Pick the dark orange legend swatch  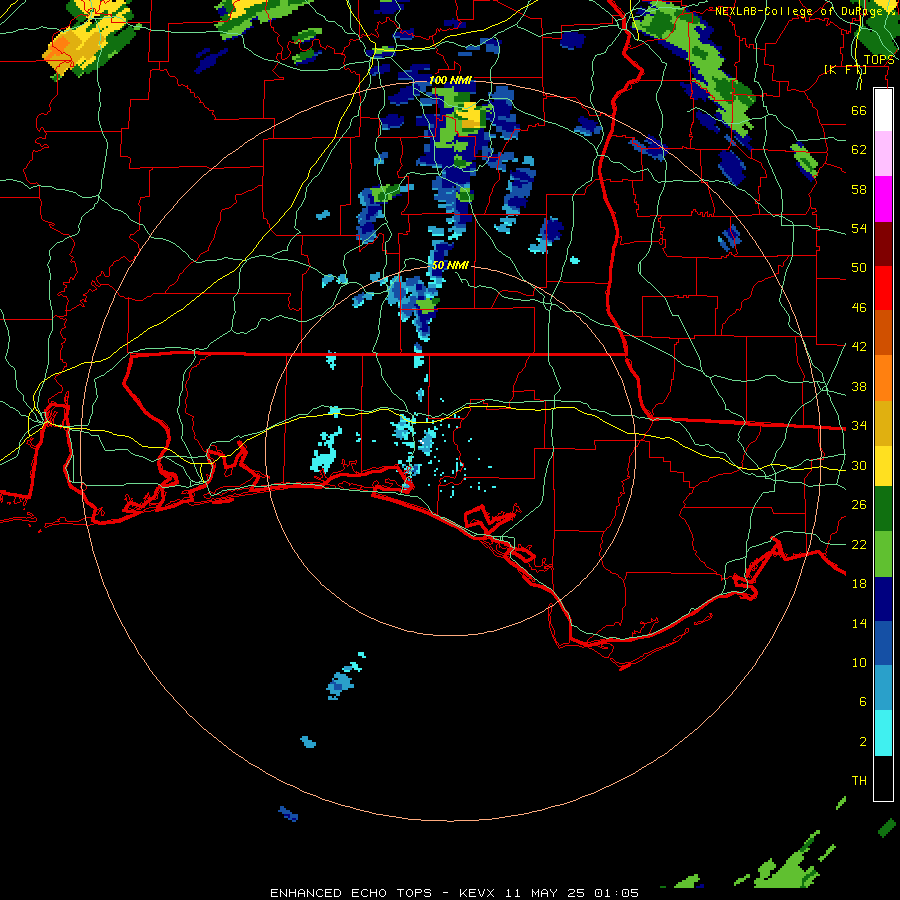click(883, 332)
